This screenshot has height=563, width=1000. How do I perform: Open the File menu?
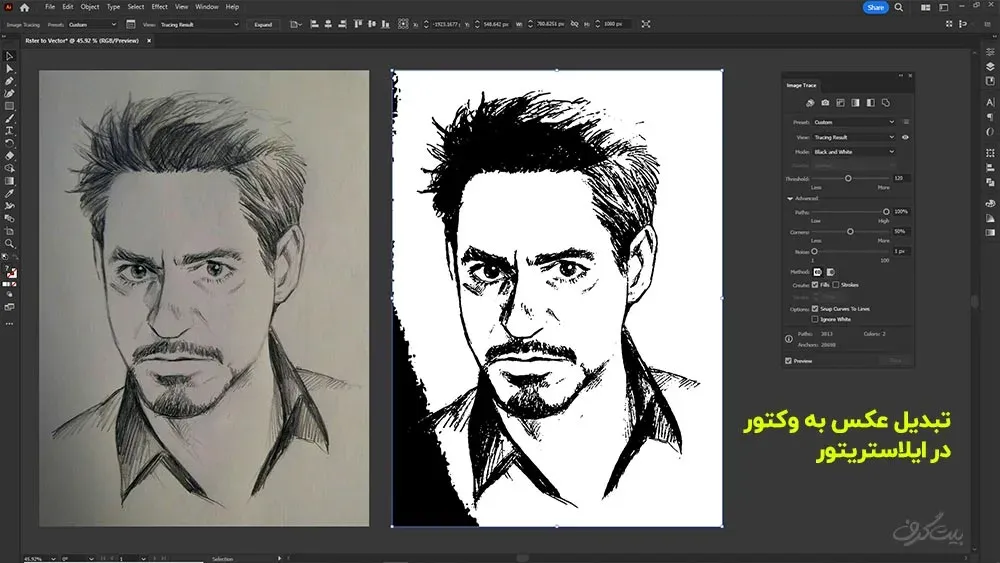(50, 7)
